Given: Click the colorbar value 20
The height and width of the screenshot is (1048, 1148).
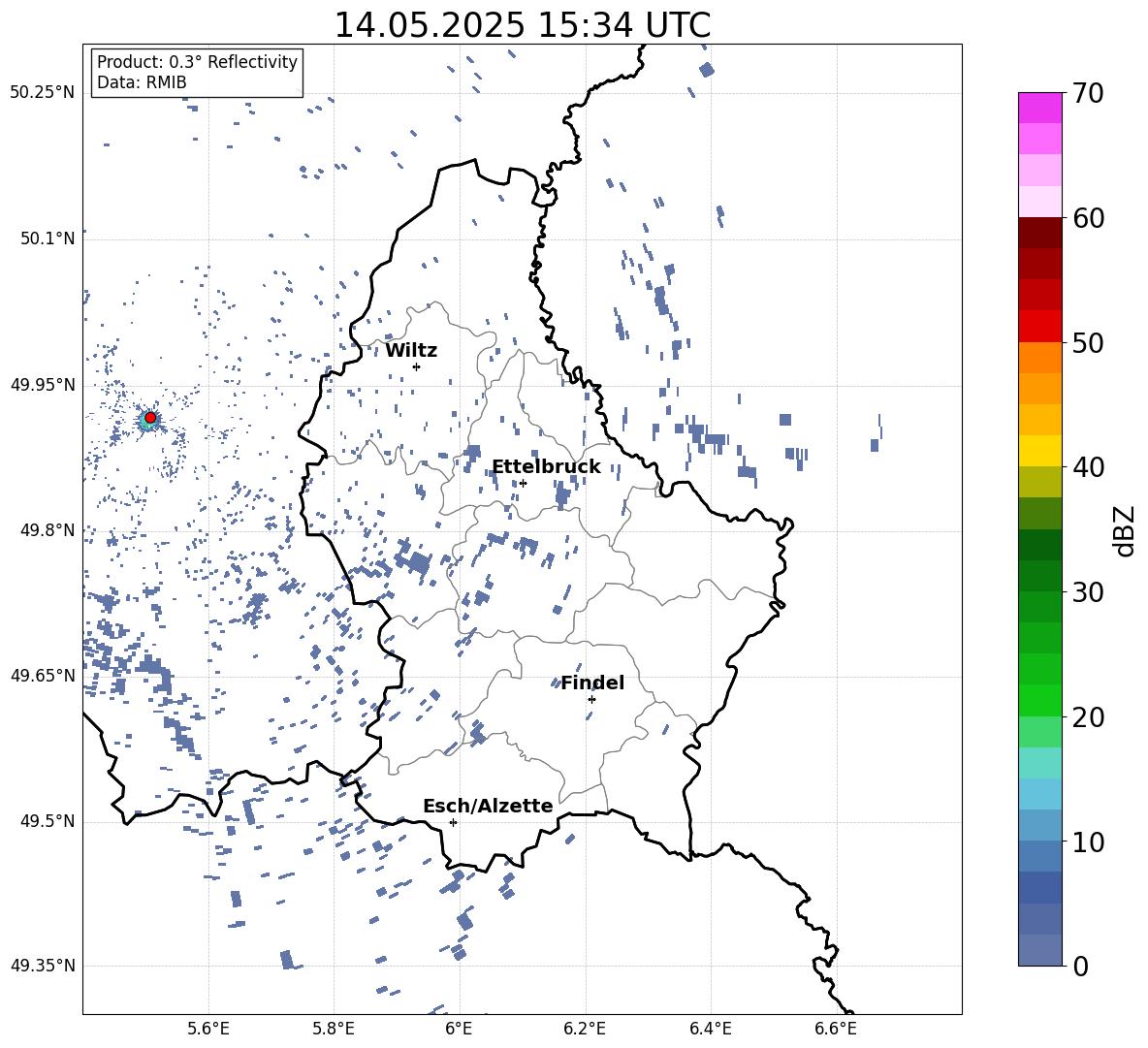Looking at the screenshot, I should point(1088,717).
